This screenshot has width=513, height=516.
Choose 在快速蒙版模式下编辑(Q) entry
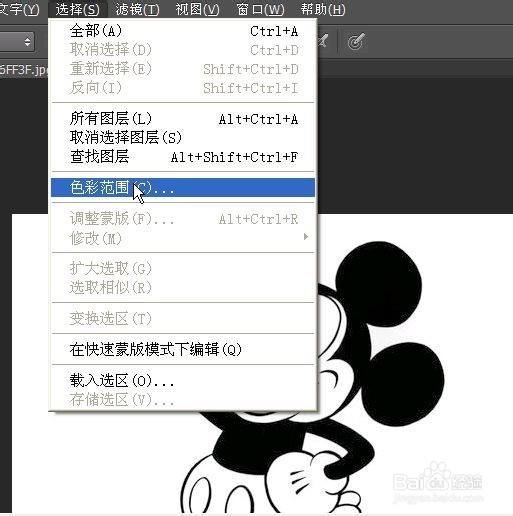tap(183, 349)
